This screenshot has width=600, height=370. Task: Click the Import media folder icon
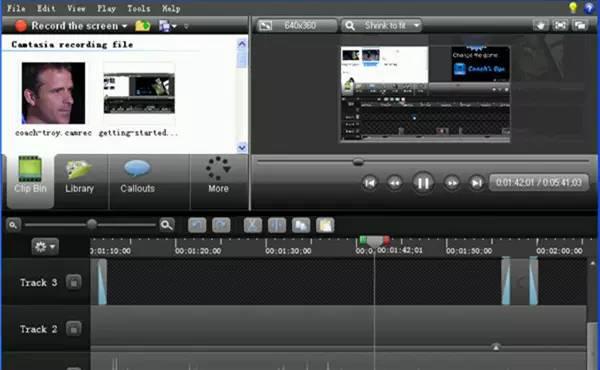click(x=142, y=26)
